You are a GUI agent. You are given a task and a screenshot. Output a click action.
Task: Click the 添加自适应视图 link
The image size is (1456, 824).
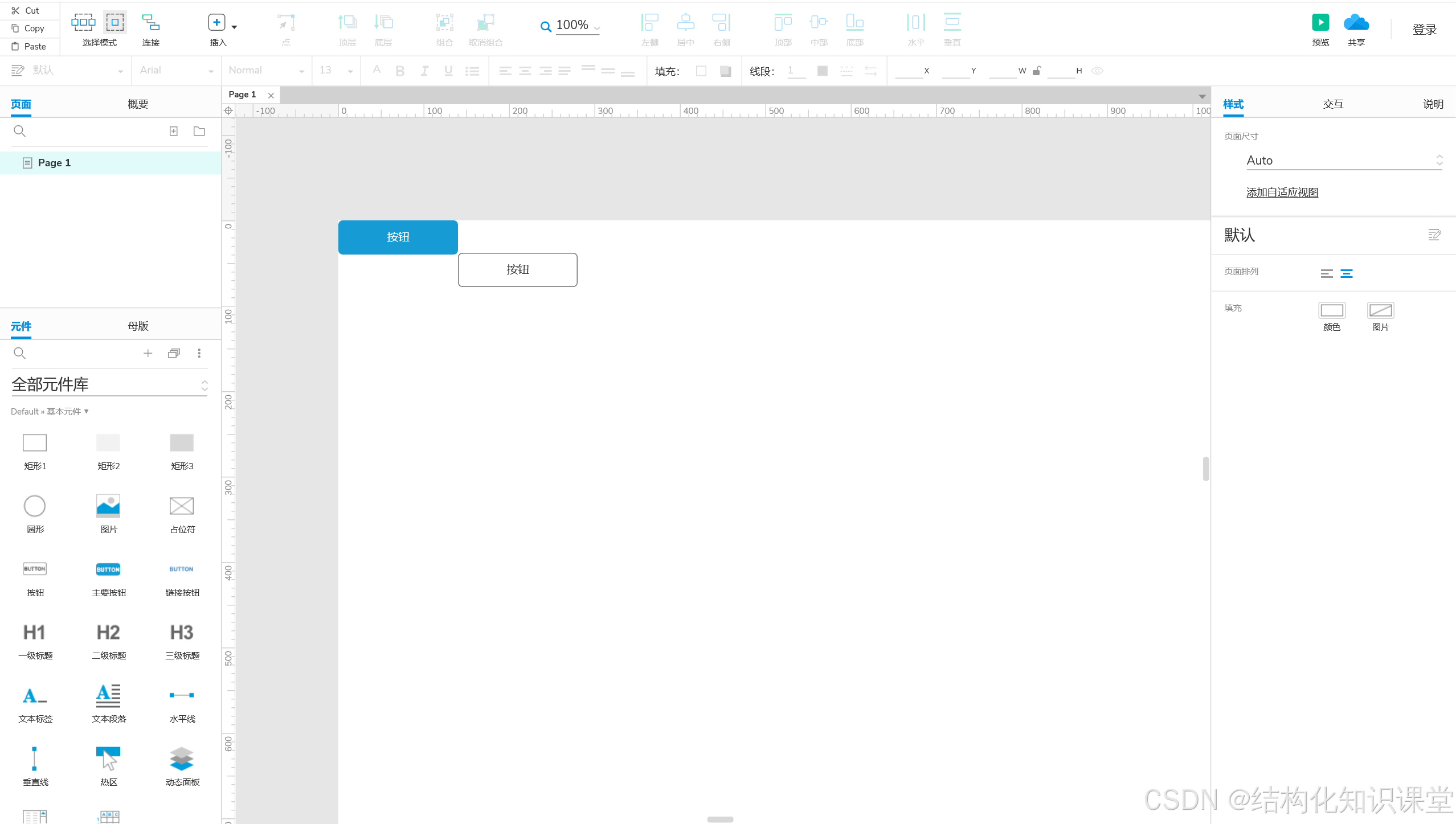[x=1282, y=192]
